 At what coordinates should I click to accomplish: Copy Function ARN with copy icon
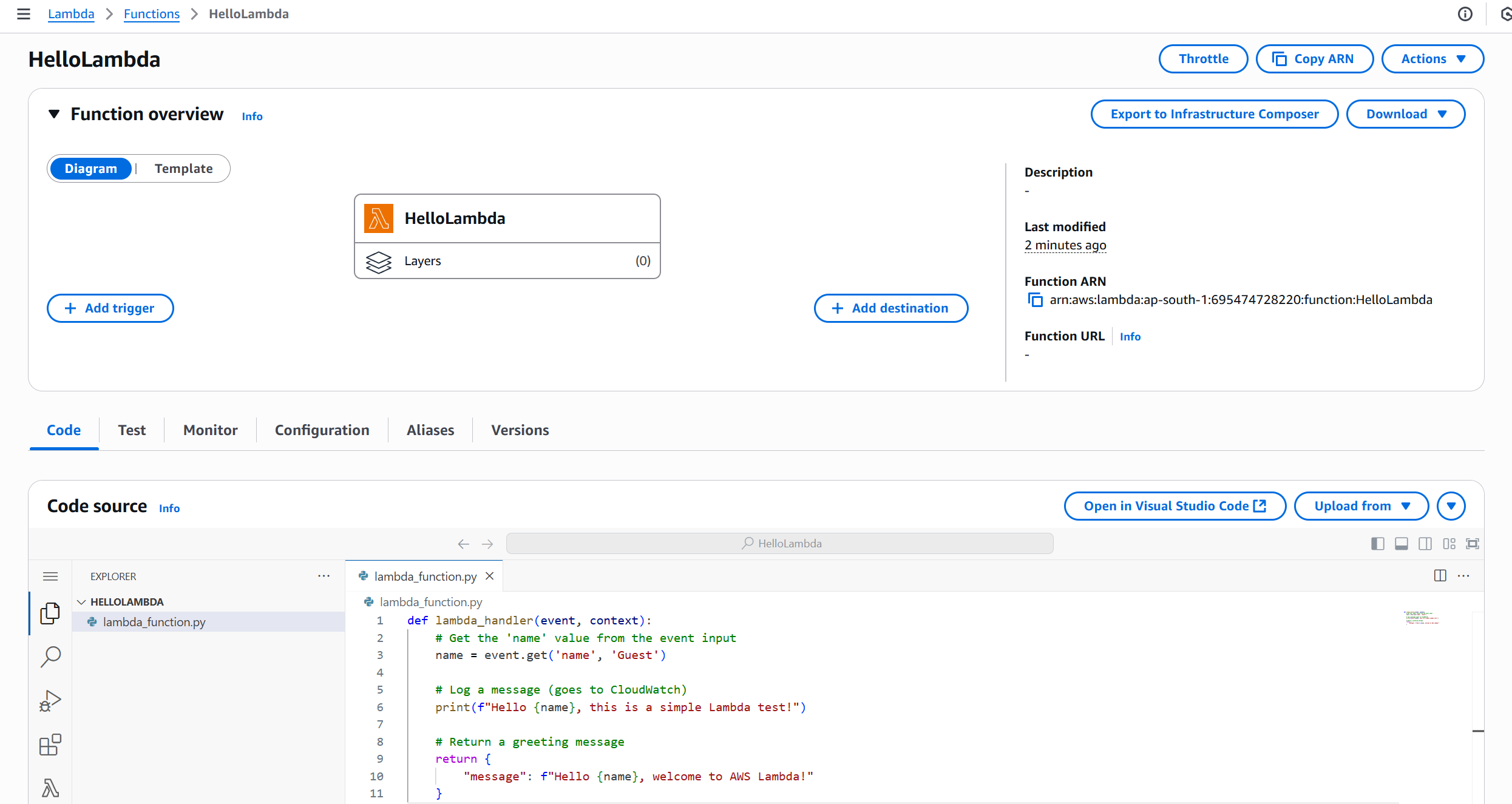tap(1035, 300)
